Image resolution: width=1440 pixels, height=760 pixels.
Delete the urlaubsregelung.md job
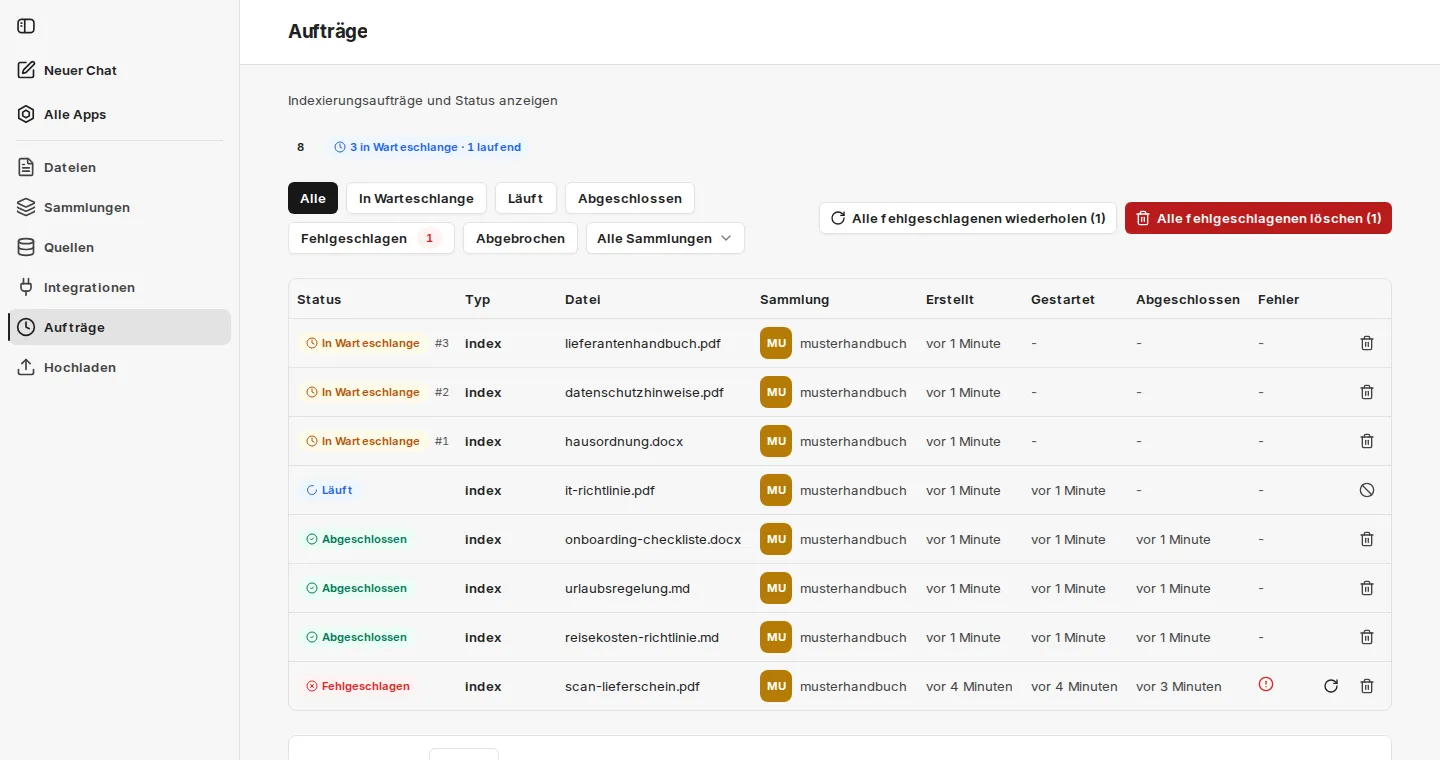point(1367,588)
